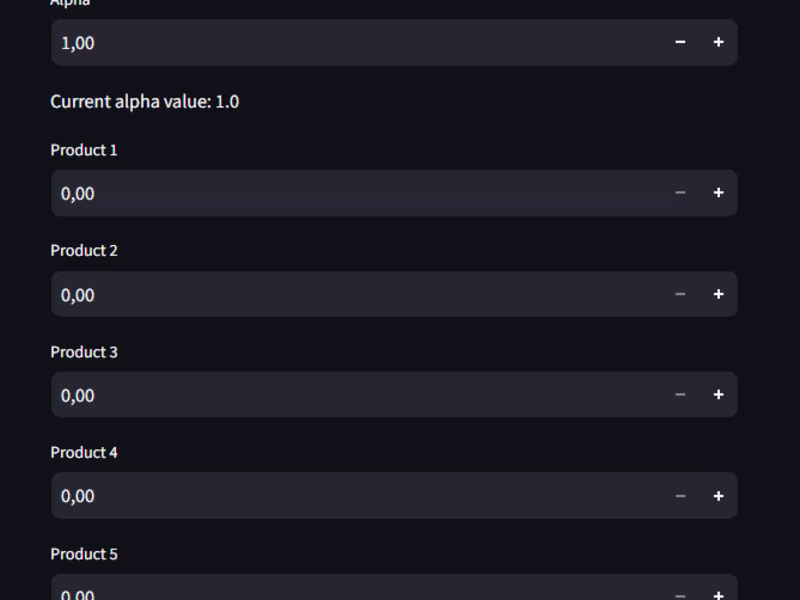
Task: Decrement Product 2 with minus icon
Action: point(680,294)
